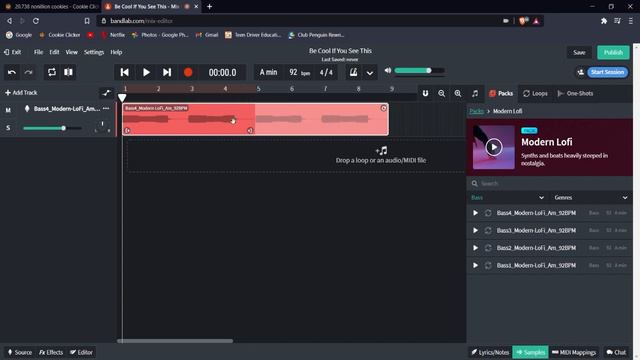This screenshot has height=360, width=640.
Task: Start recording with the red record button
Action: coord(188,72)
